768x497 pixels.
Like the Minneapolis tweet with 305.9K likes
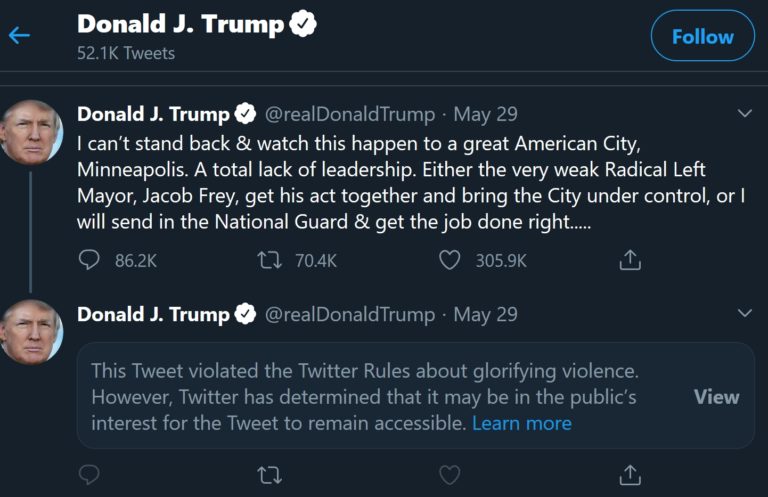click(x=450, y=260)
